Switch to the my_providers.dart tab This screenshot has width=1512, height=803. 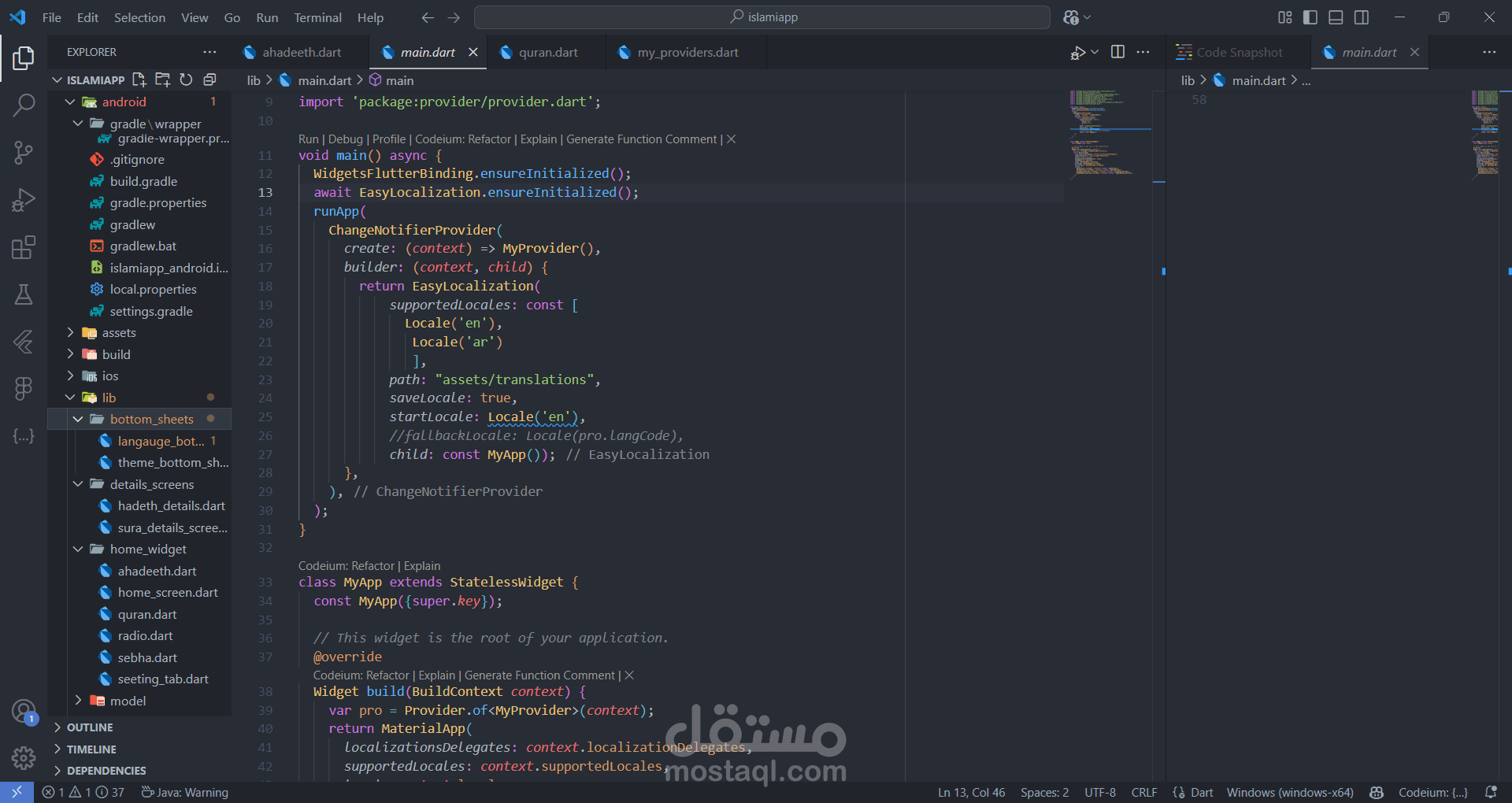687,52
